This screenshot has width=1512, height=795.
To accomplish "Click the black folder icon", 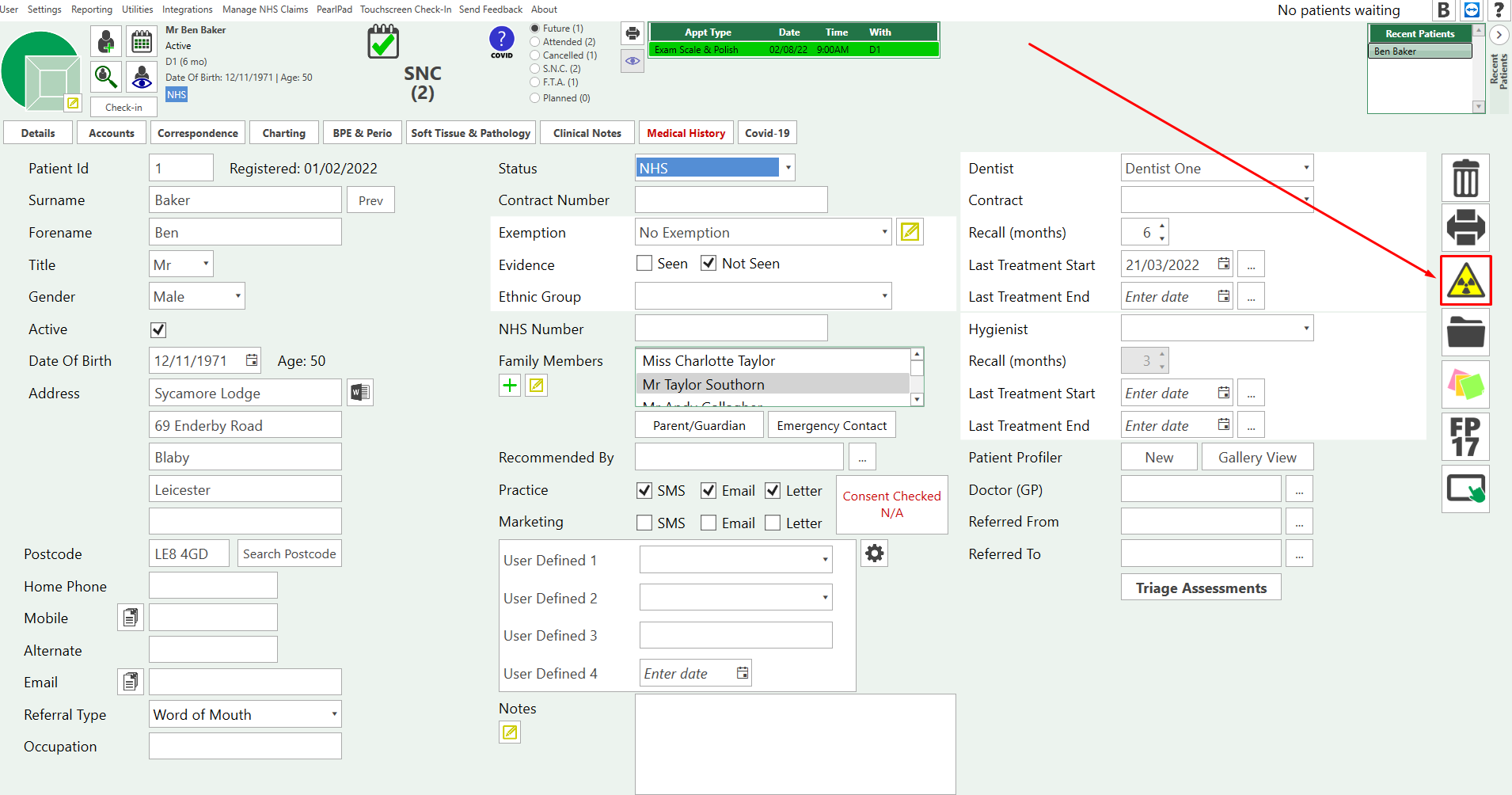I will coord(1465,332).
